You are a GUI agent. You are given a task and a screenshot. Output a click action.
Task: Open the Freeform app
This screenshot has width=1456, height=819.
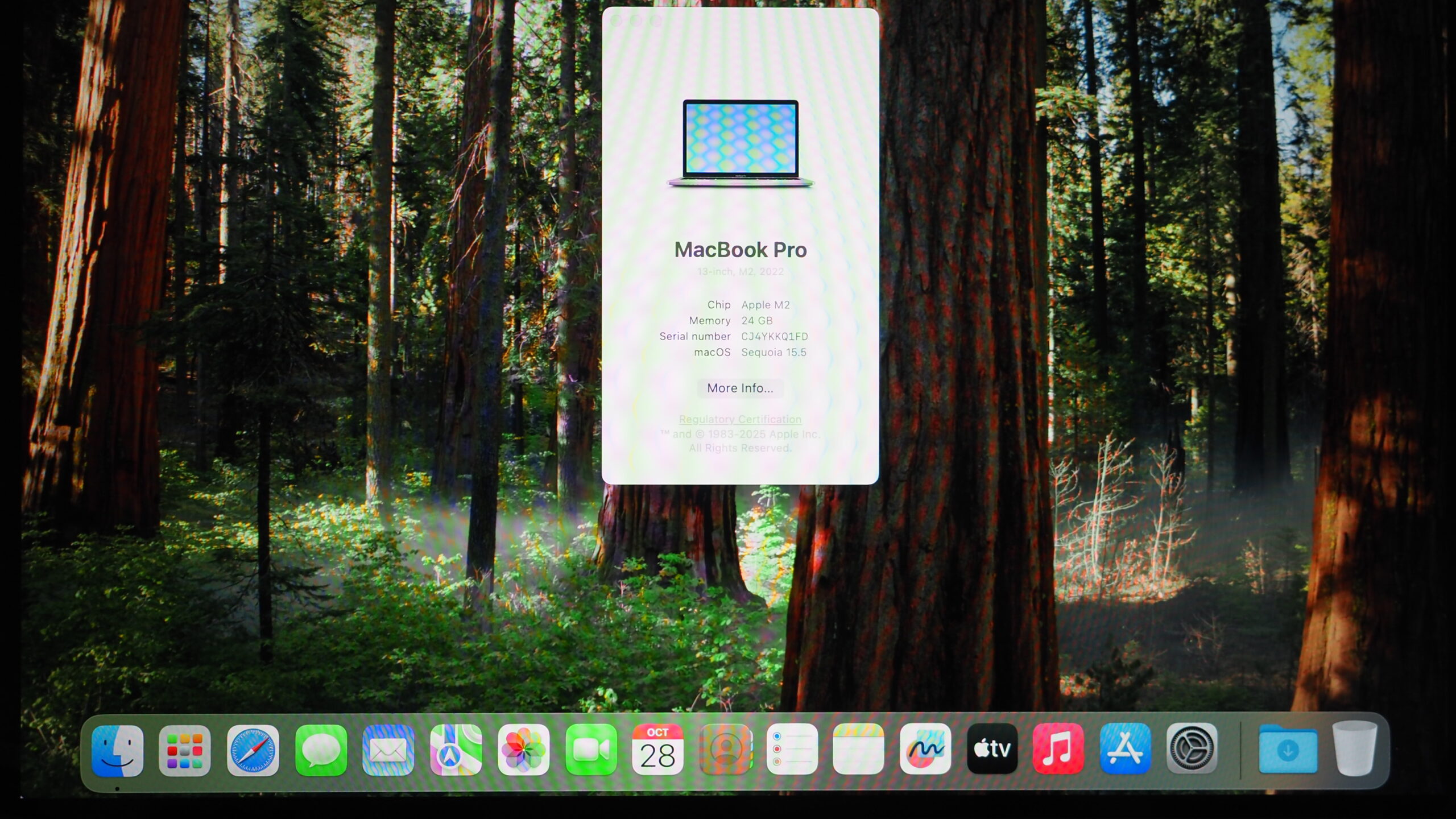pyautogui.click(x=925, y=750)
